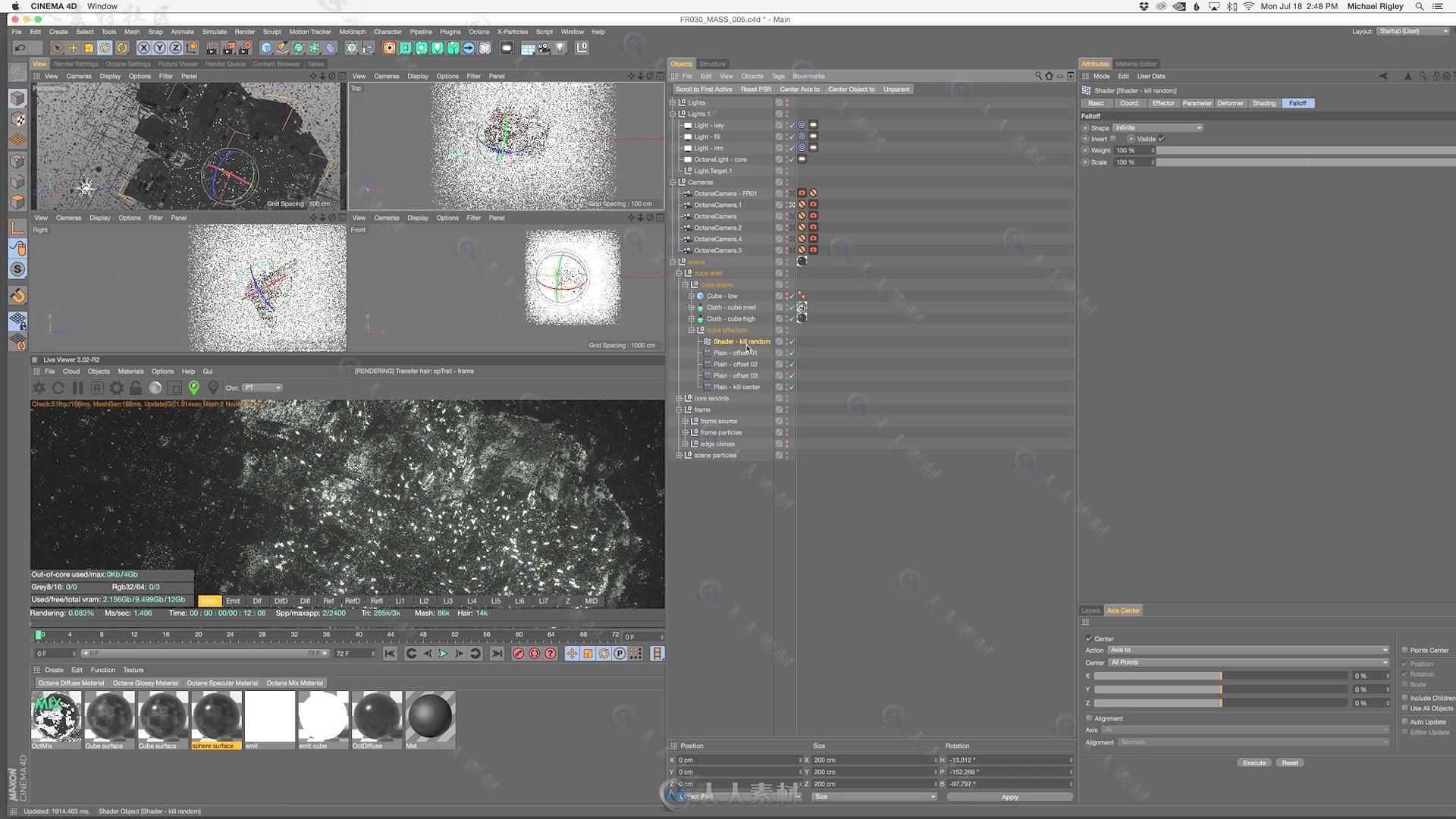Toggle the Live Viewer lock resolution icon
Screen dimensions: 1456x819
(136, 388)
